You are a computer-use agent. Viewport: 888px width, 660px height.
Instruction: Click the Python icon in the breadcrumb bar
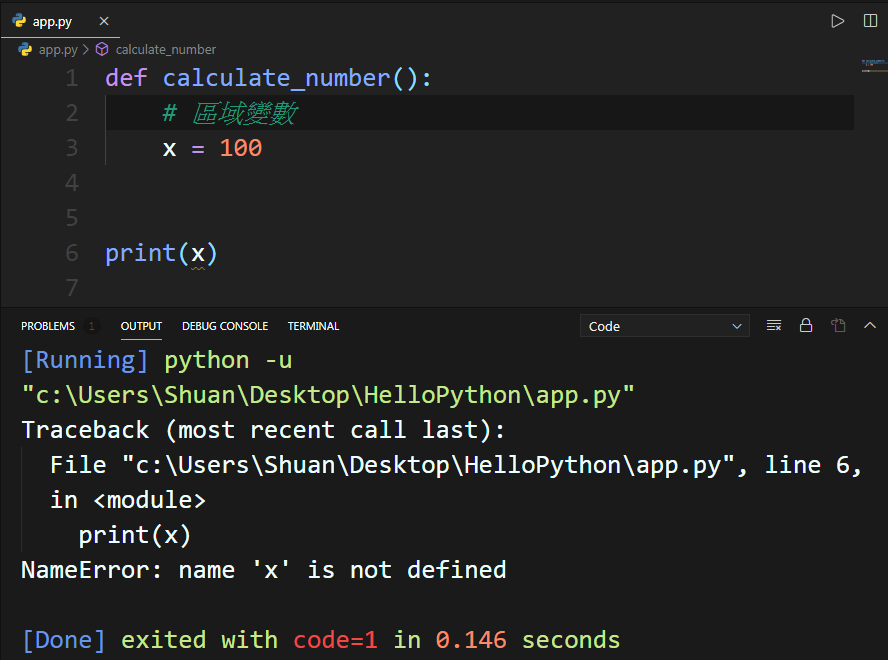[22, 48]
